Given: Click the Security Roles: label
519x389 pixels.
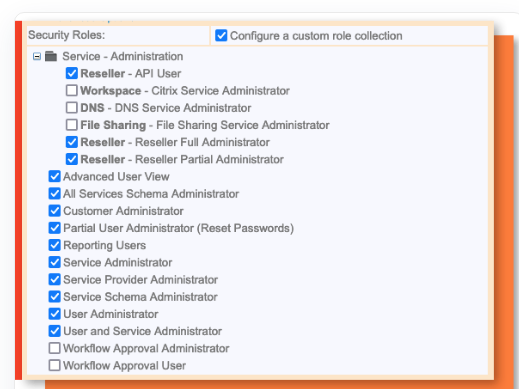Looking at the screenshot, I should (67, 35).
